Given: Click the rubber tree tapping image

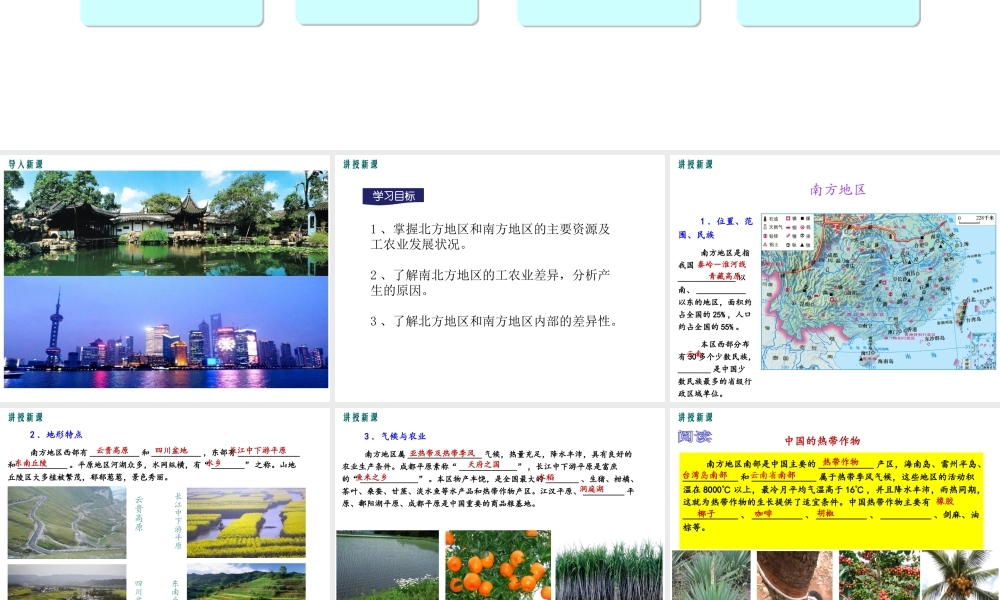Looking at the screenshot, I should click(x=794, y=575).
